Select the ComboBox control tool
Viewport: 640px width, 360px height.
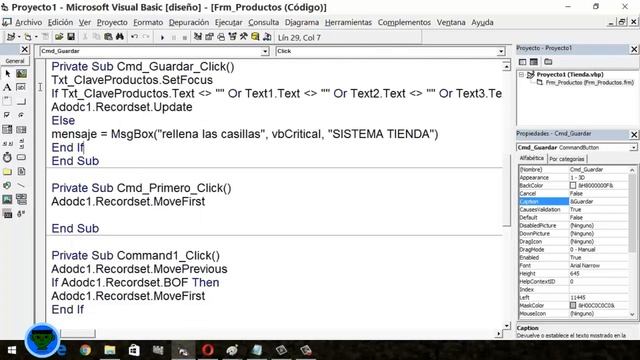pyautogui.click(x=7, y=129)
